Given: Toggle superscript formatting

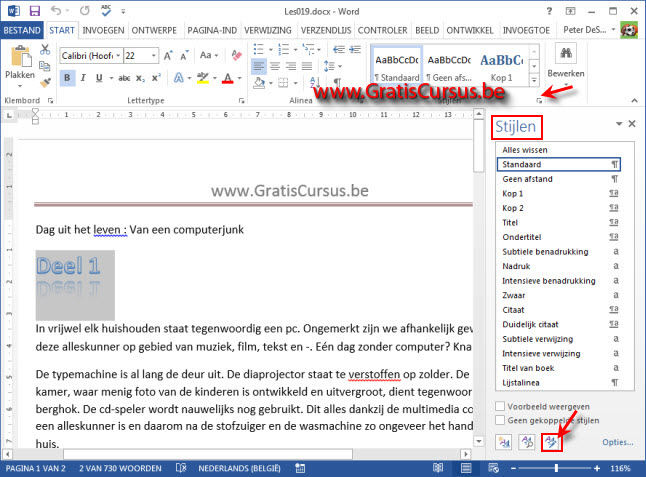Looking at the screenshot, I should [156, 78].
